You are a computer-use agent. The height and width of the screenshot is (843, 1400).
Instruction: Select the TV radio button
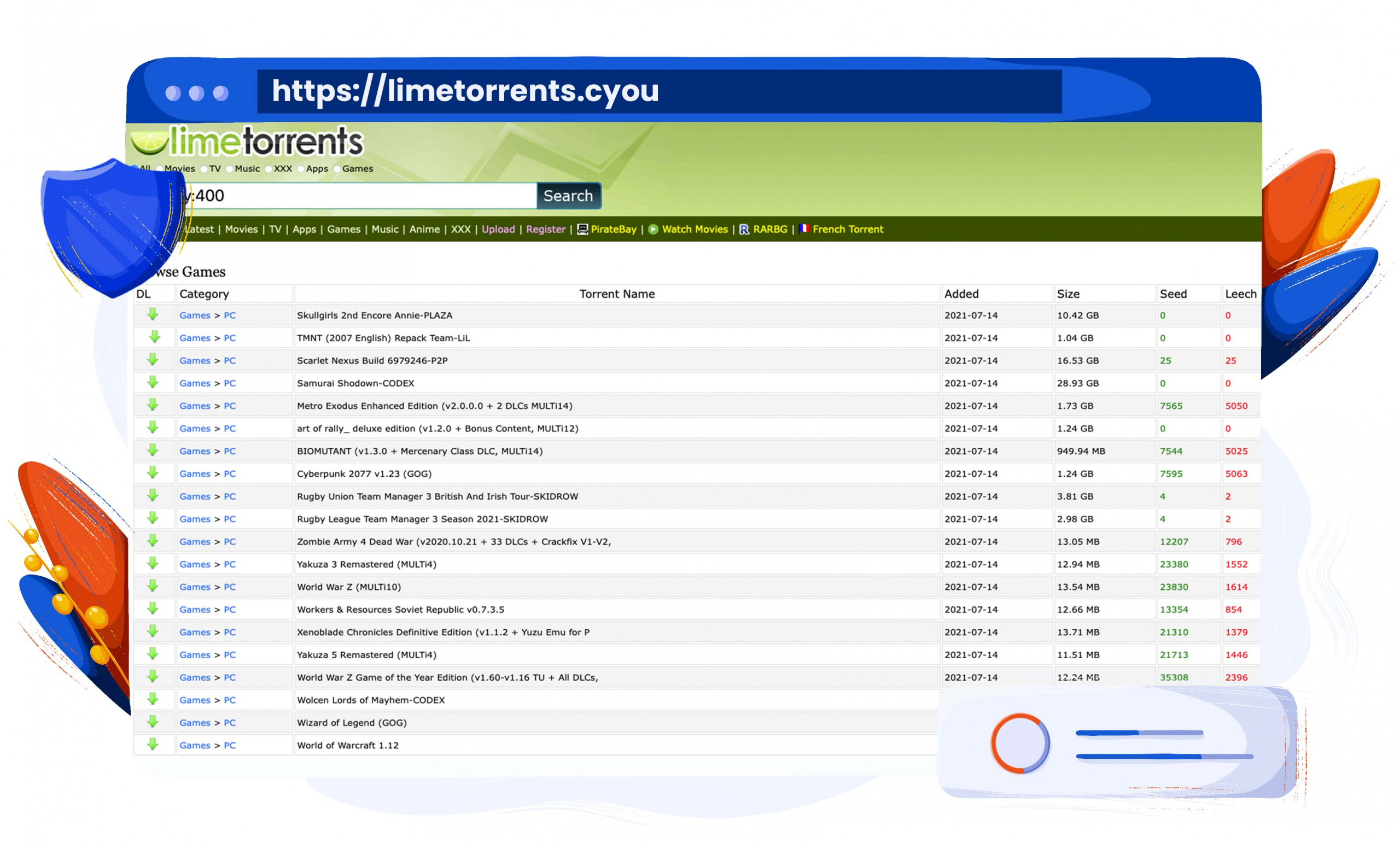[204, 169]
